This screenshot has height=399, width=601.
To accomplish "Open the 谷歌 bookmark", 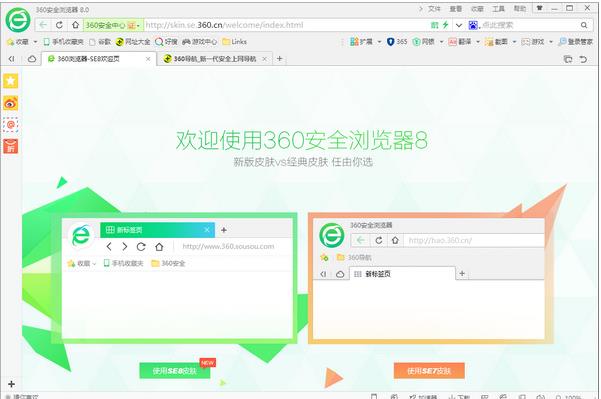I will [x=100, y=42].
